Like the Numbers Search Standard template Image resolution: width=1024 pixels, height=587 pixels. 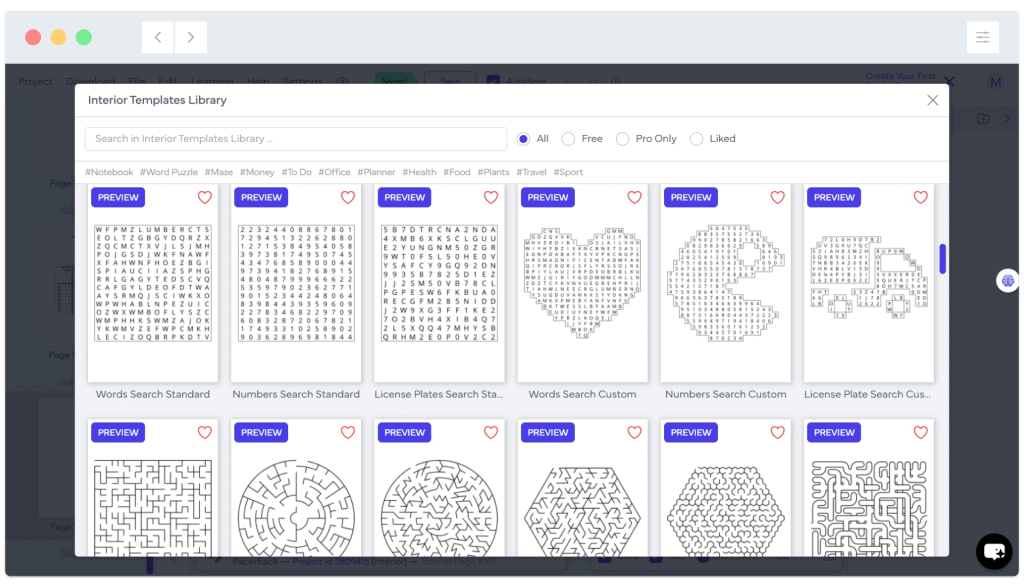tap(347, 197)
